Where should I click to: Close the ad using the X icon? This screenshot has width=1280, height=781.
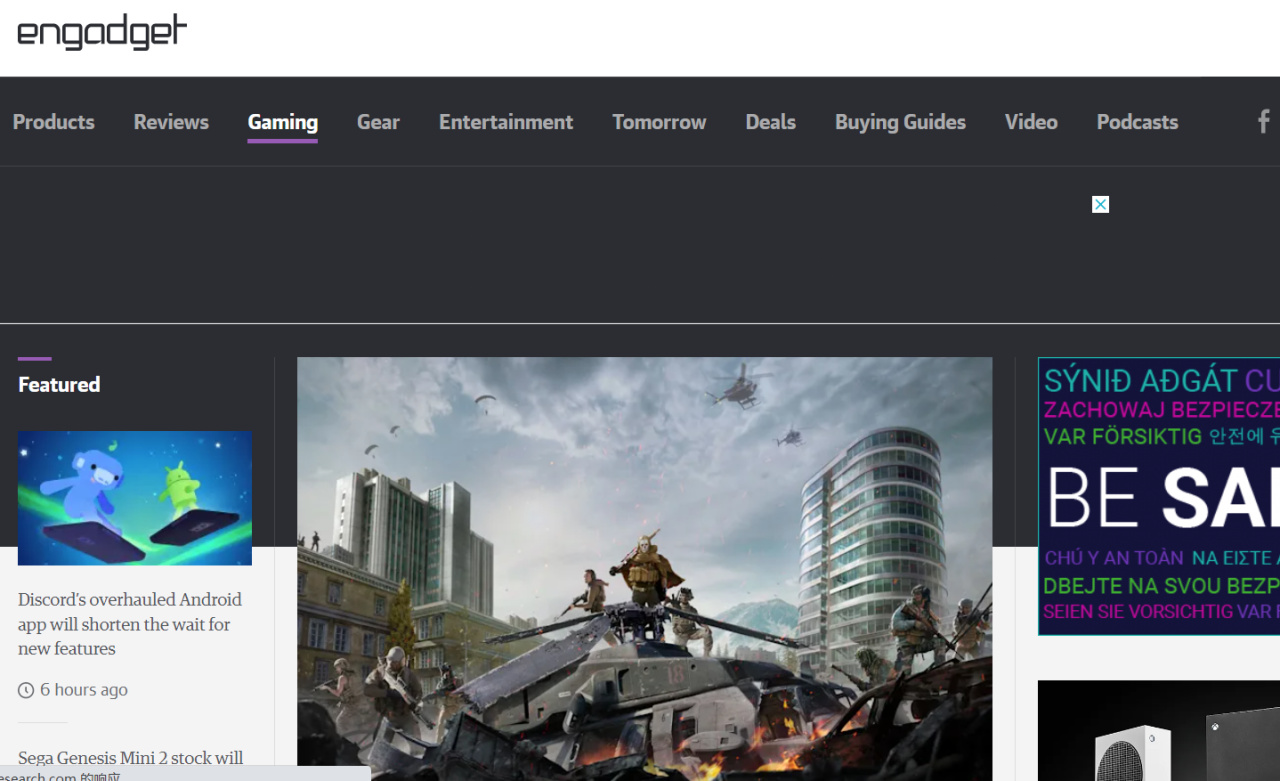click(x=1100, y=204)
